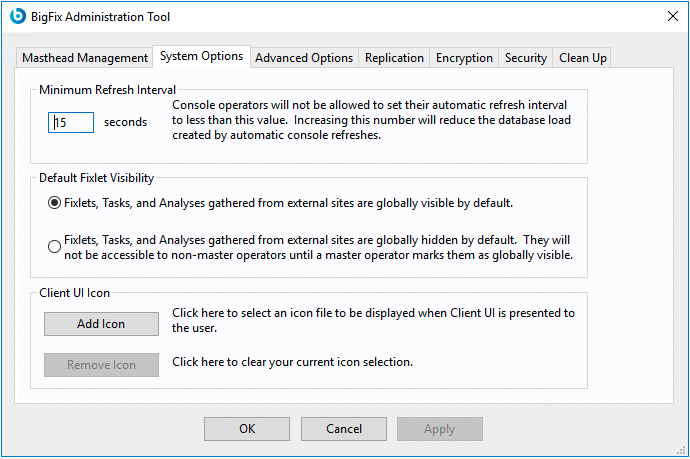Open the Encryption tab
The width and height of the screenshot is (690, 459).
coord(464,58)
